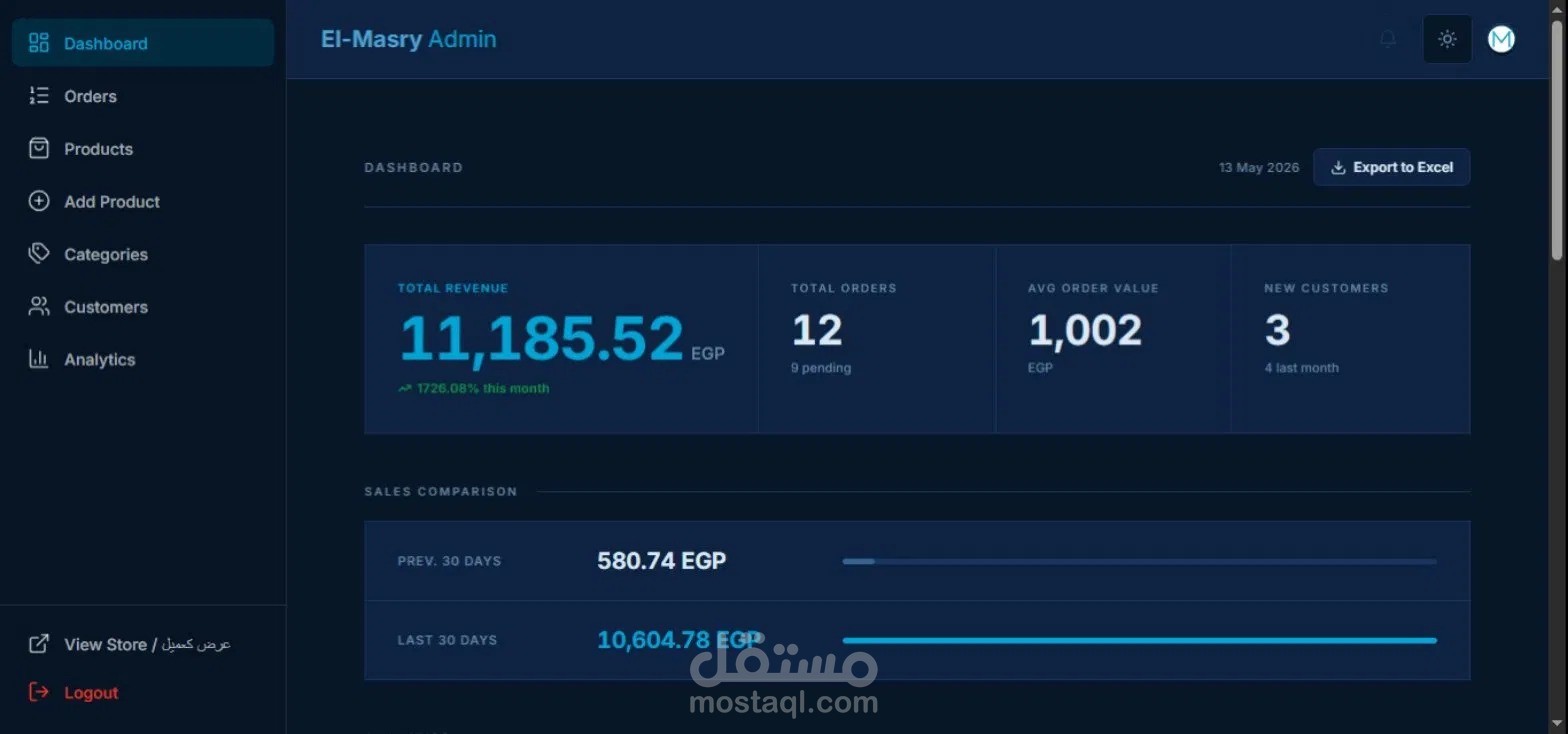This screenshot has height=734, width=1568.
Task: Open the Products section
Action: pos(143,149)
